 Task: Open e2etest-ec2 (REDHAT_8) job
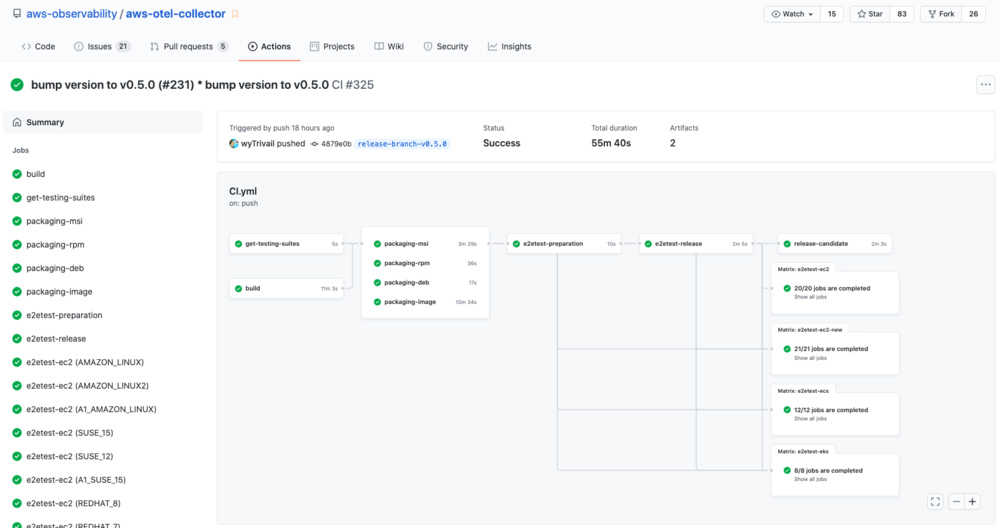(73, 504)
